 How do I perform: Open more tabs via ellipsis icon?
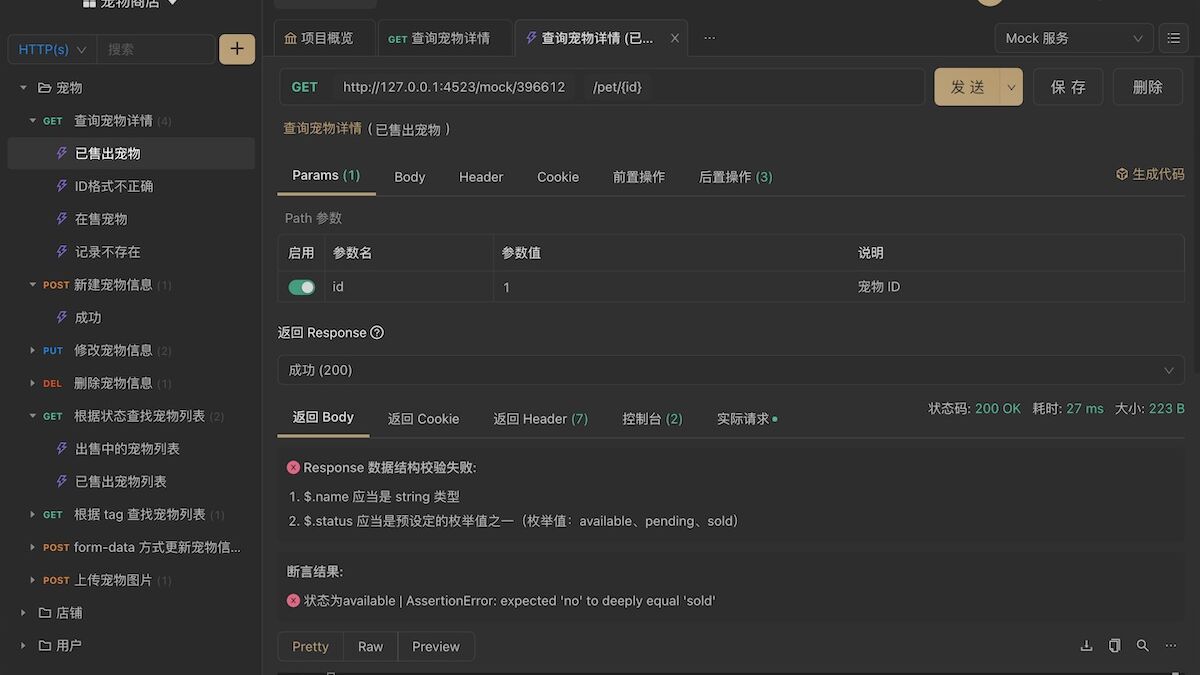tap(709, 38)
